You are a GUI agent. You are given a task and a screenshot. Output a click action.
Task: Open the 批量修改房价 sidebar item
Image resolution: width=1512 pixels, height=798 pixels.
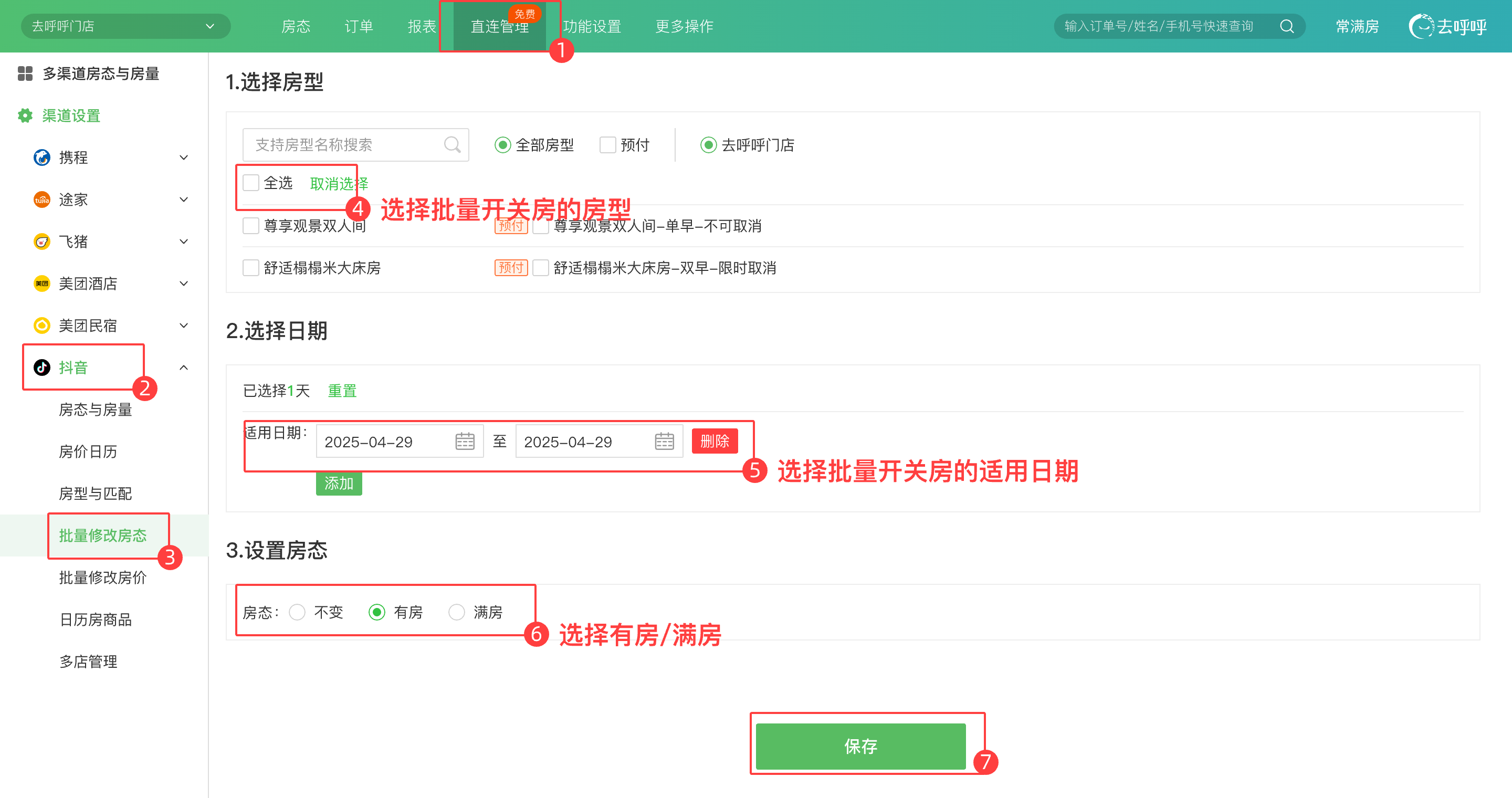click(x=103, y=577)
